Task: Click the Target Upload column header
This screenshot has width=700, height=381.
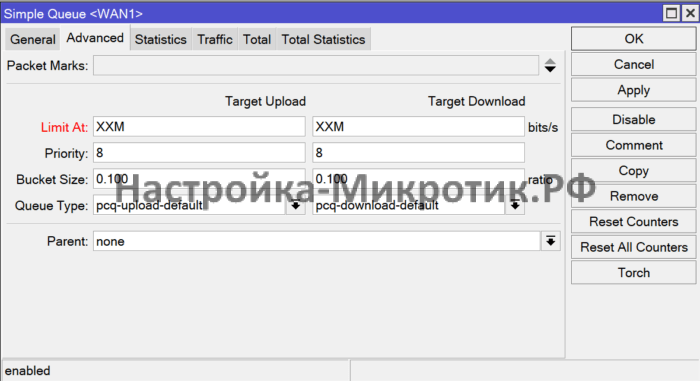Action: (265, 101)
